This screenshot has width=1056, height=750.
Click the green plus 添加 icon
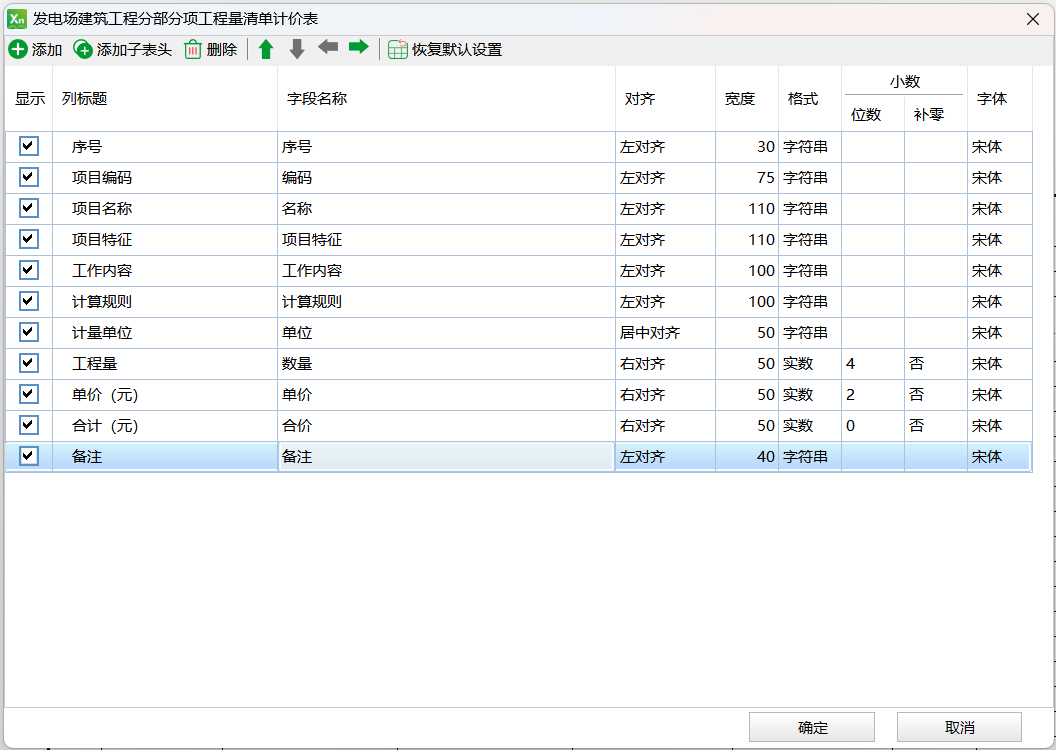[18, 49]
